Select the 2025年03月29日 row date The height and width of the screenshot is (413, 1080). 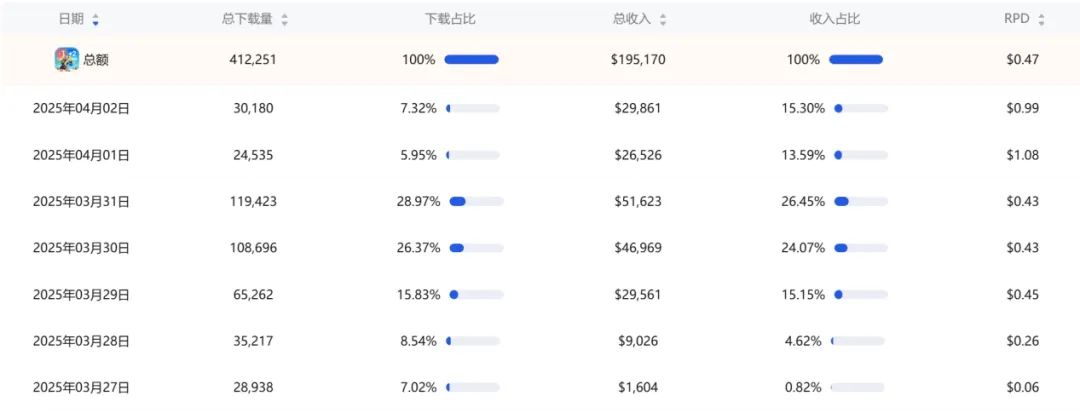point(81,295)
